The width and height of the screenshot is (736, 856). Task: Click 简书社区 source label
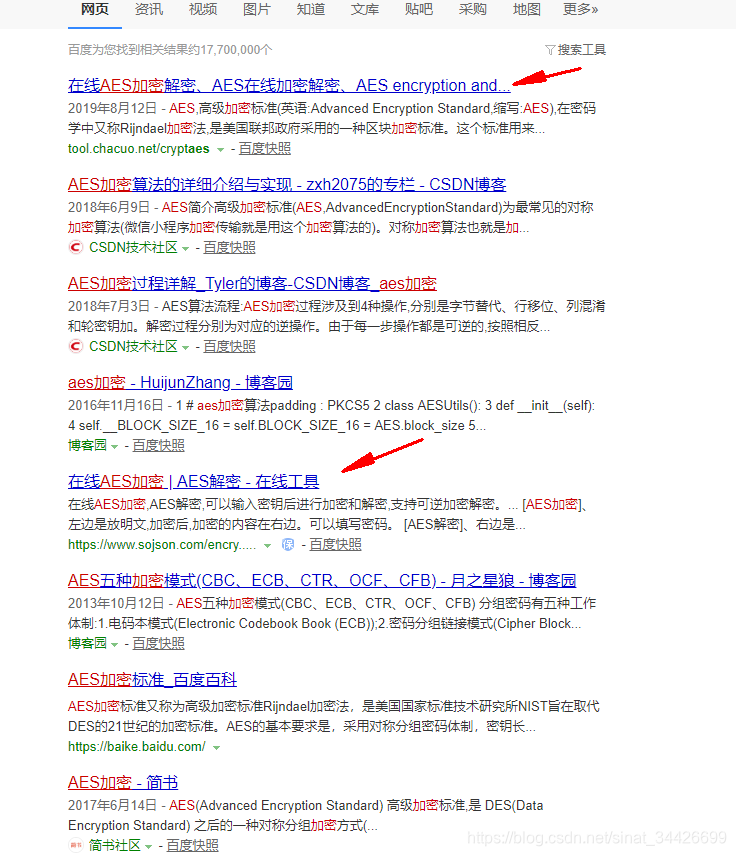(115, 845)
